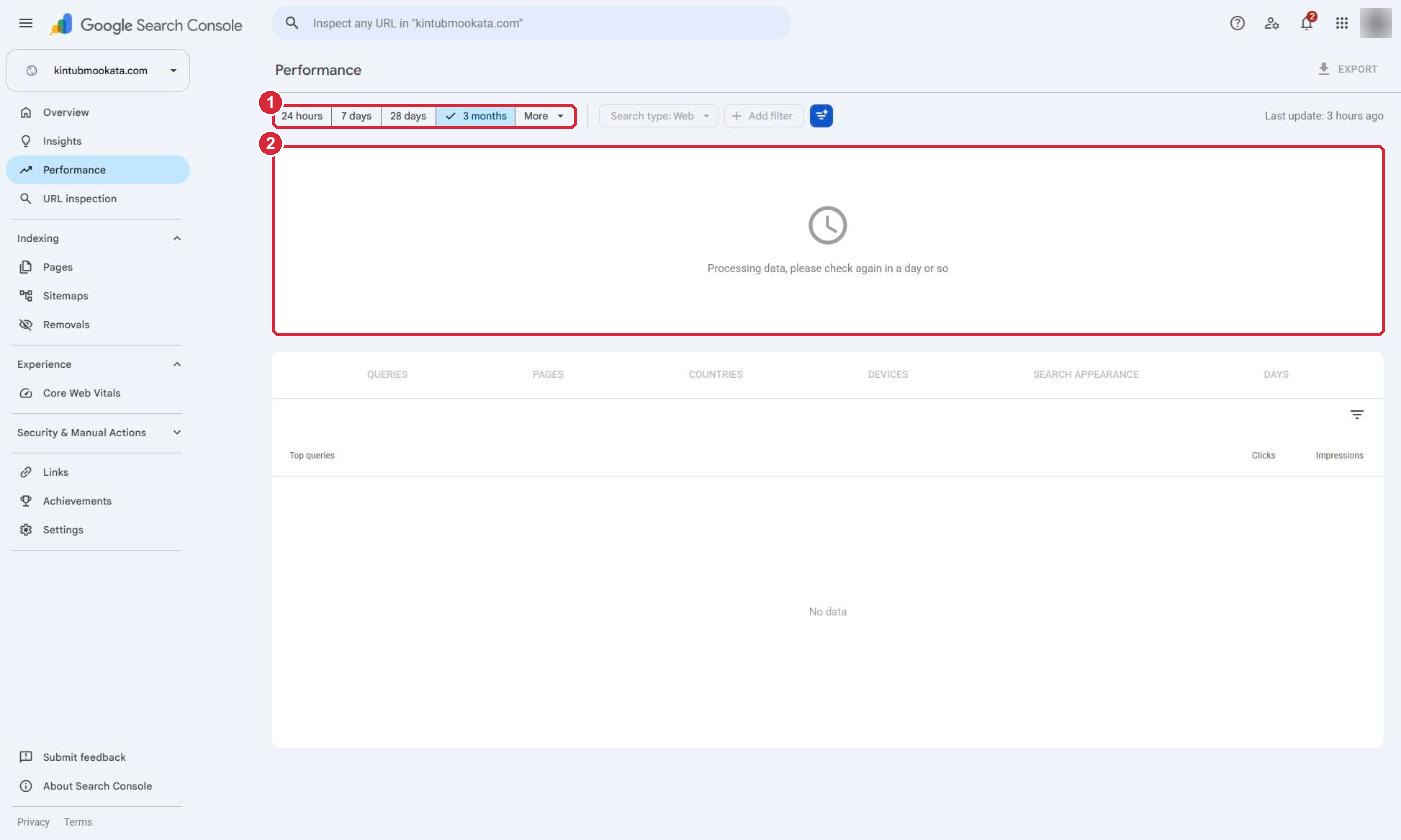1401x840 pixels.
Task: Open the Help icon
Action: pos(1237,23)
